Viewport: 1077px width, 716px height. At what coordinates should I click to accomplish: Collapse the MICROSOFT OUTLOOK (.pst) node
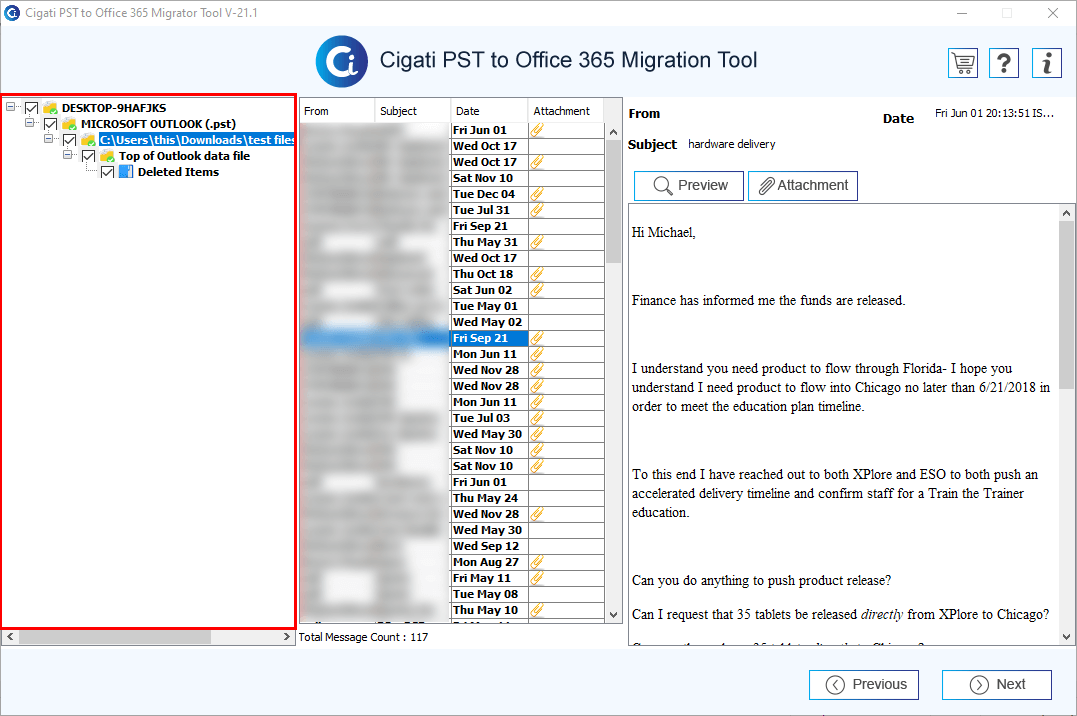click(30, 122)
